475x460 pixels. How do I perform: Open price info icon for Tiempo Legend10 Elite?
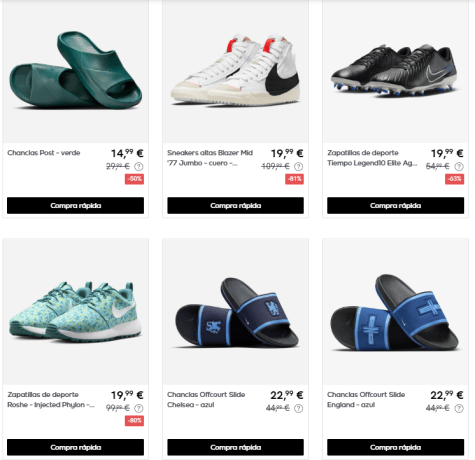(459, 166)
